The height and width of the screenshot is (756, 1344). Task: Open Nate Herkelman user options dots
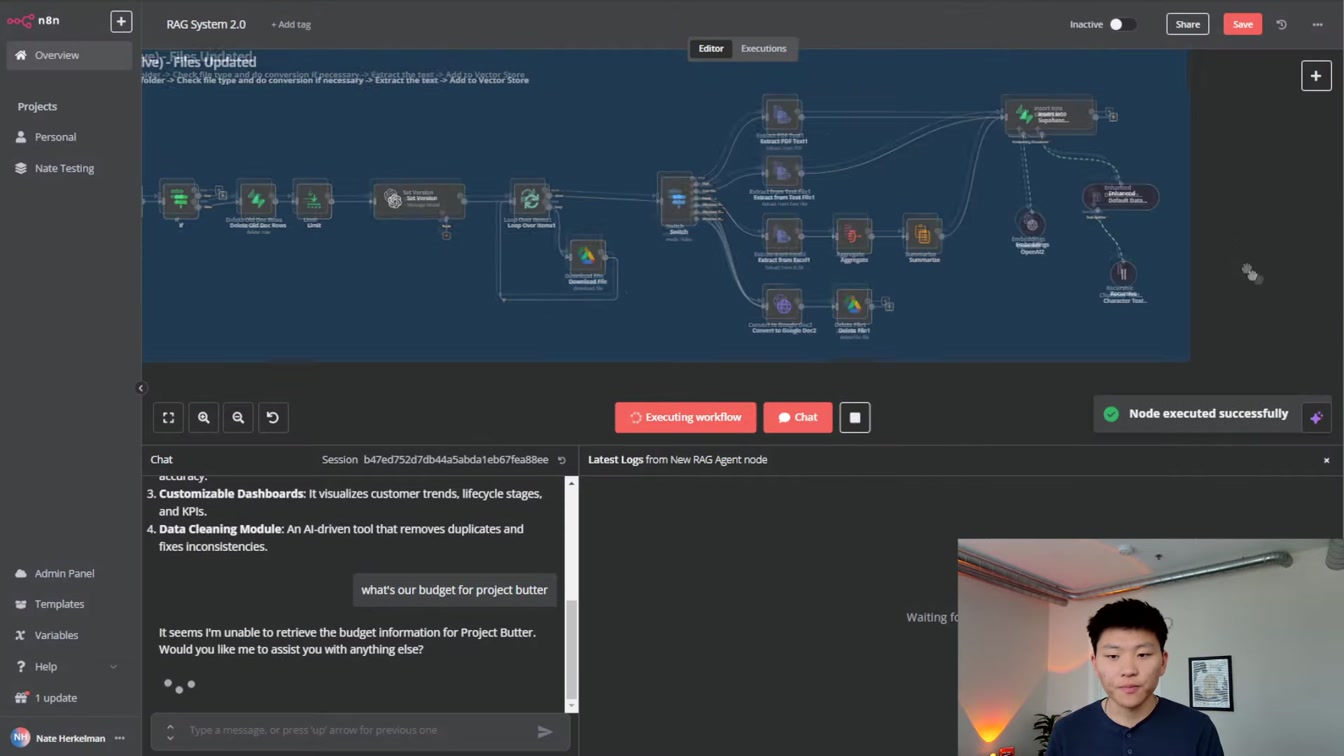(120, 738)
